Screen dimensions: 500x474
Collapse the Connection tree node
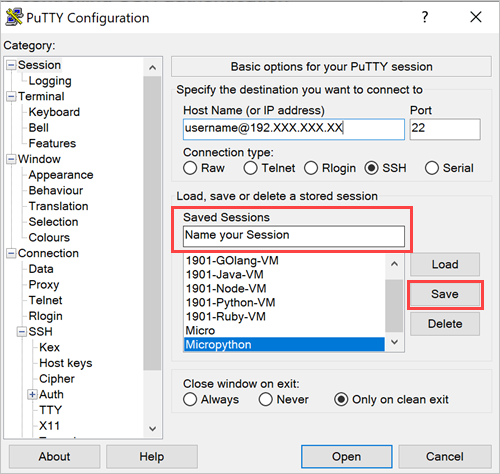pos(11,253)
